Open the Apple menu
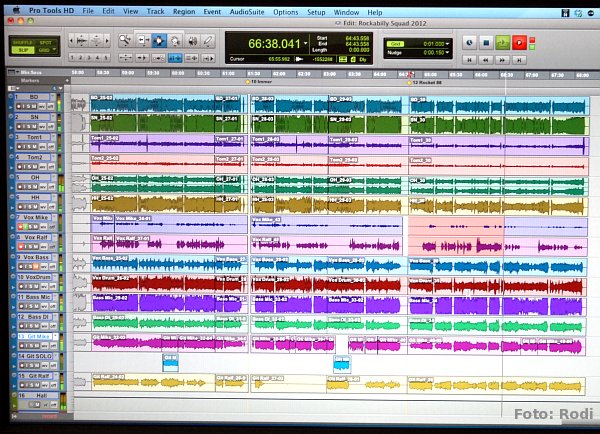 point(16,10)
